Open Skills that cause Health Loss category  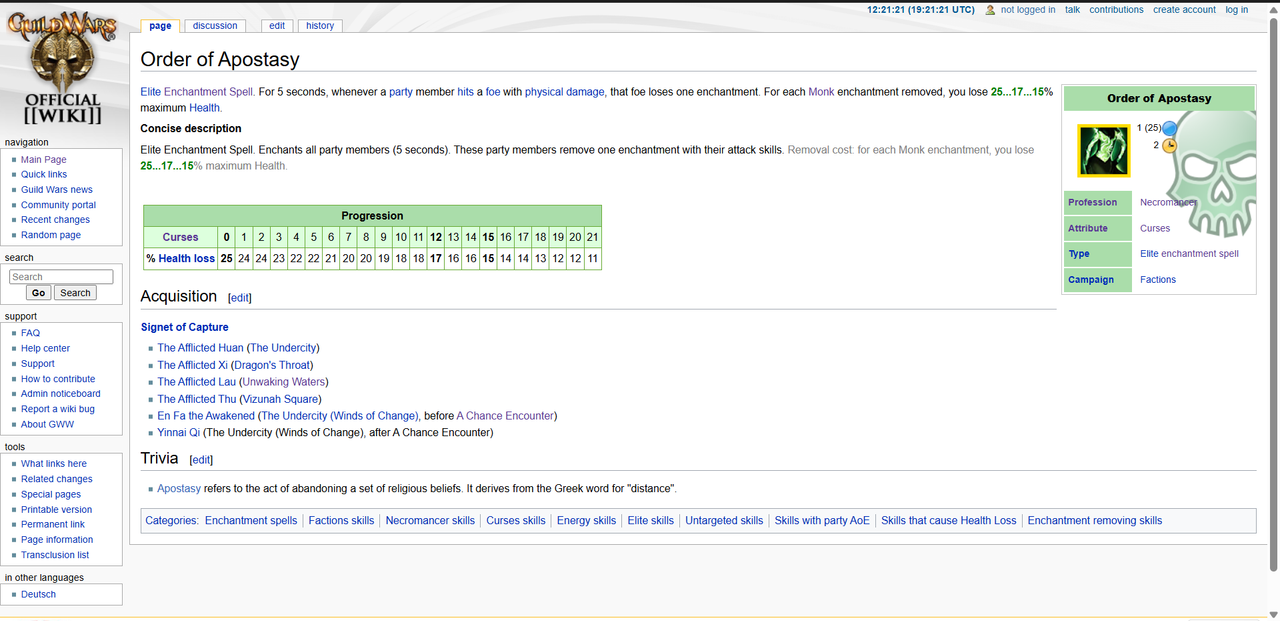click(x=948, y=521)
